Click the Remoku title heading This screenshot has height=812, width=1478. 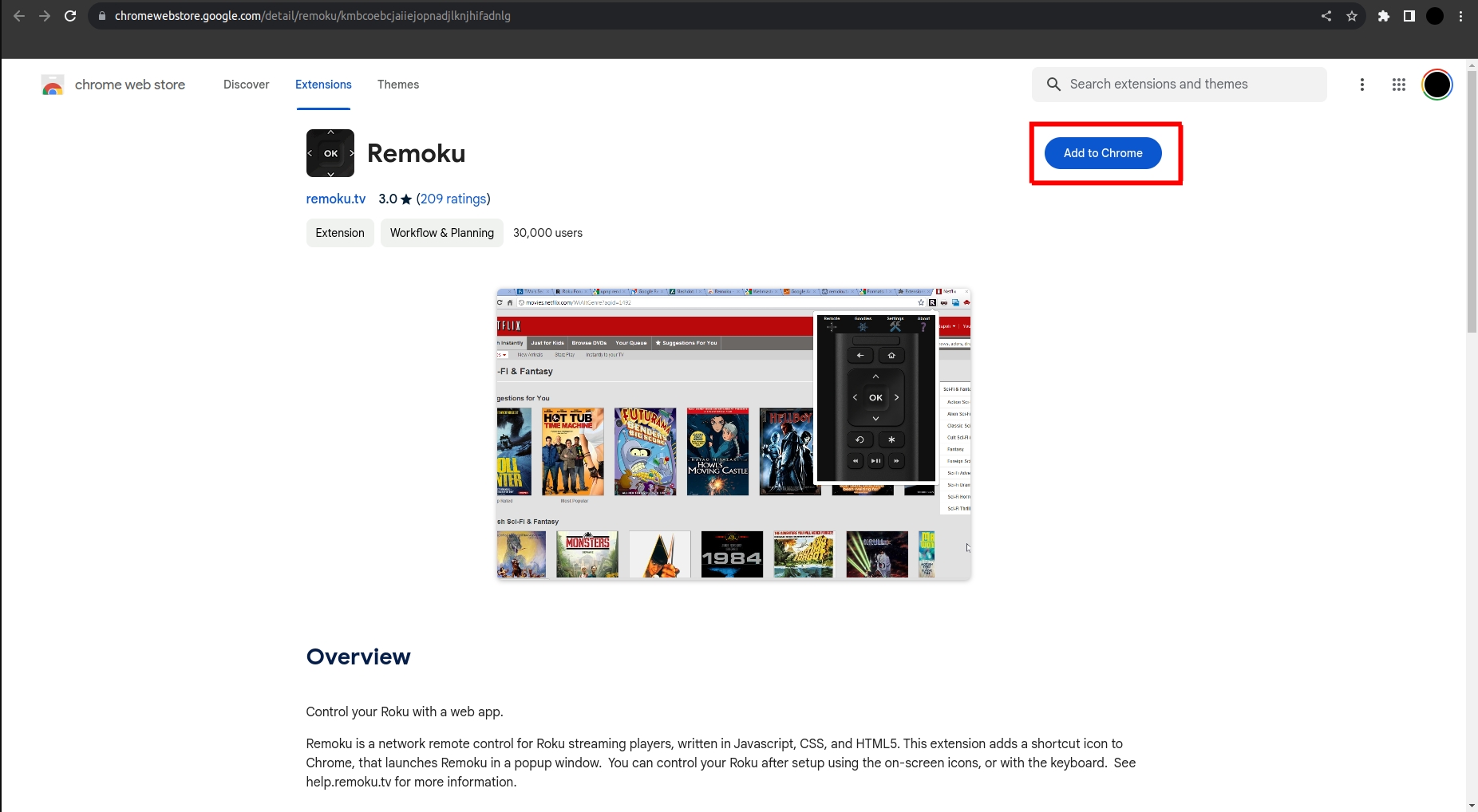417,153
